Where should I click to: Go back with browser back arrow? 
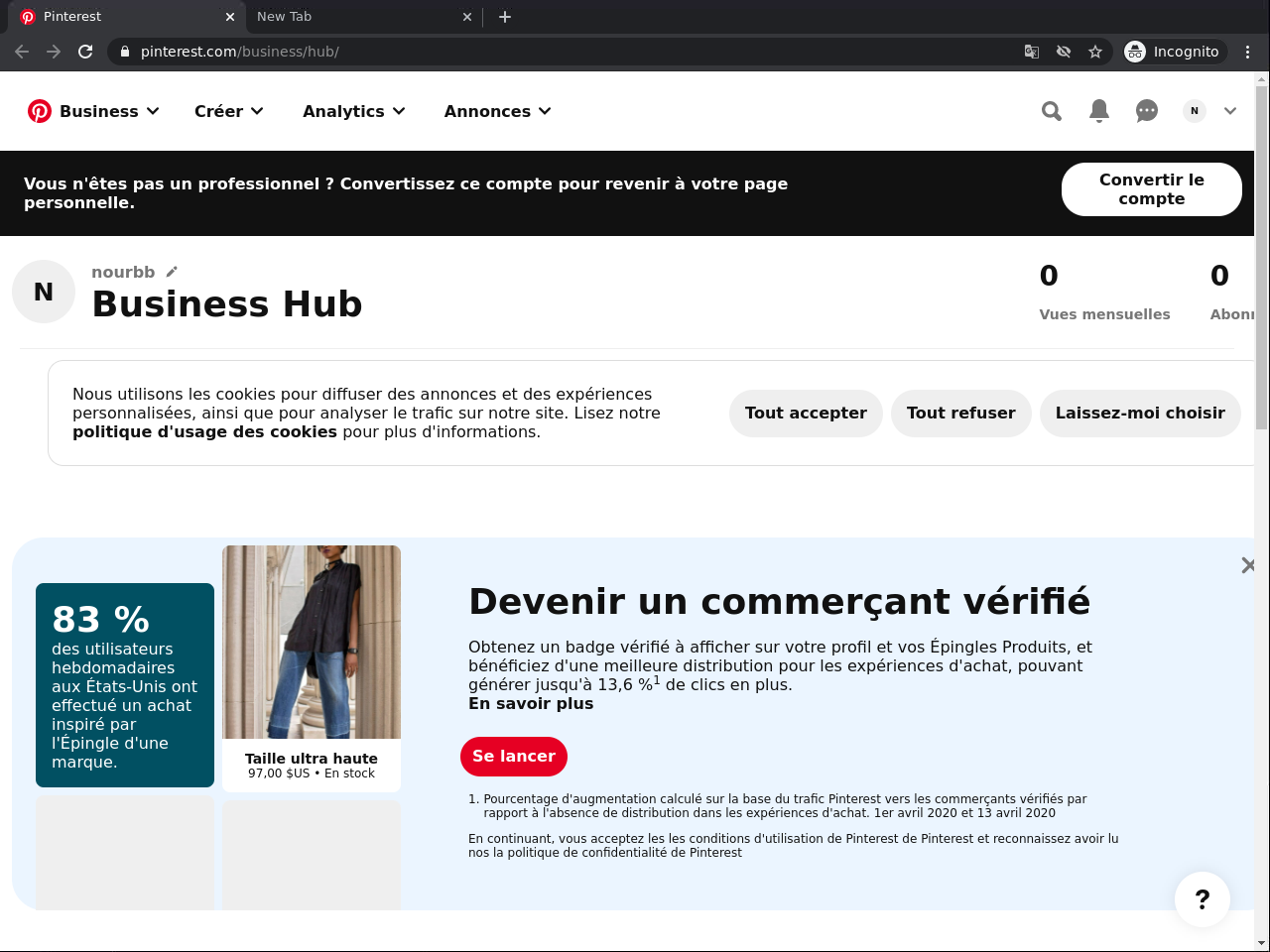click(22, 52)
